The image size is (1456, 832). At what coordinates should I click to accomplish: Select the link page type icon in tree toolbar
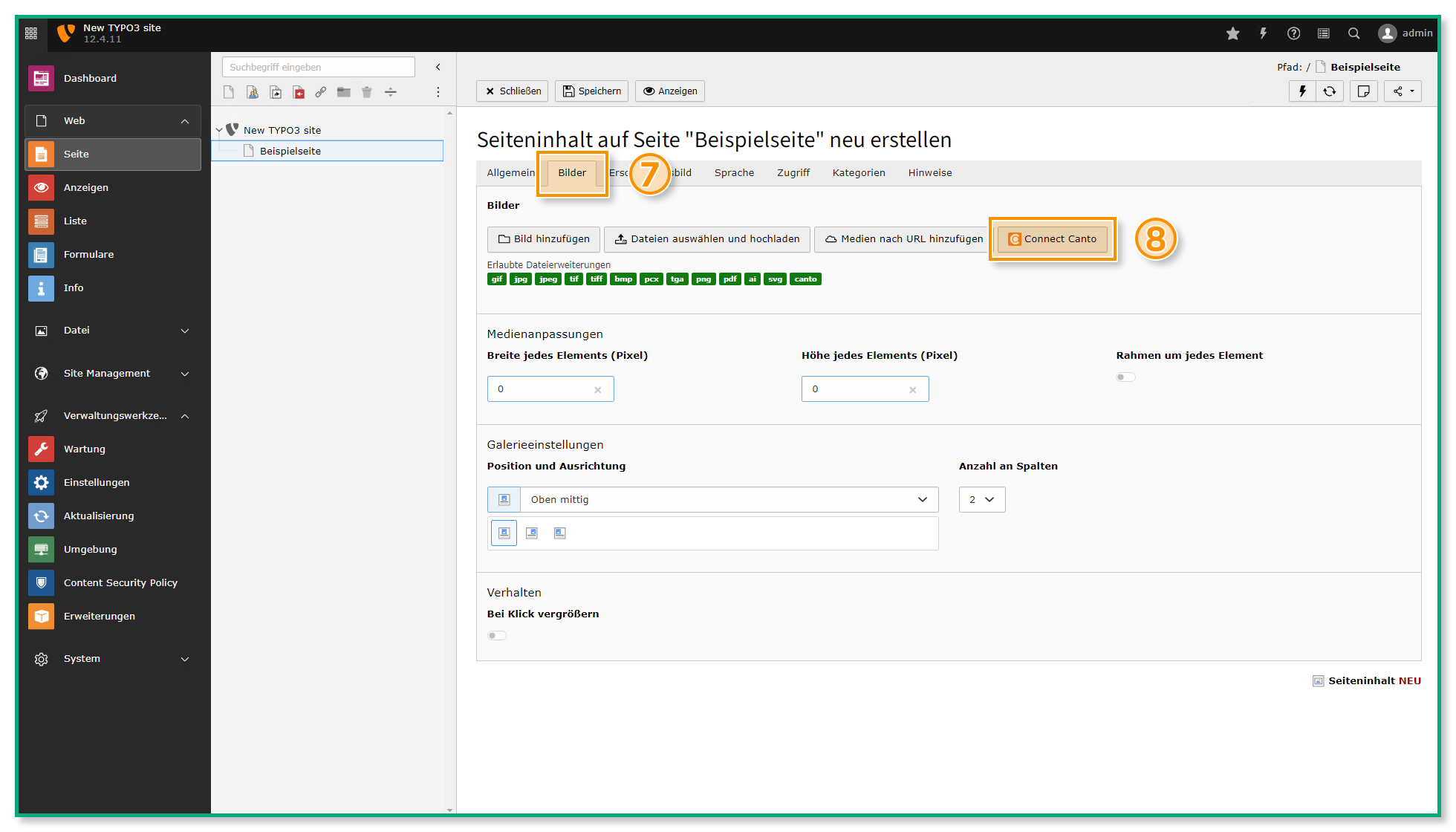[x=321, y=92]
